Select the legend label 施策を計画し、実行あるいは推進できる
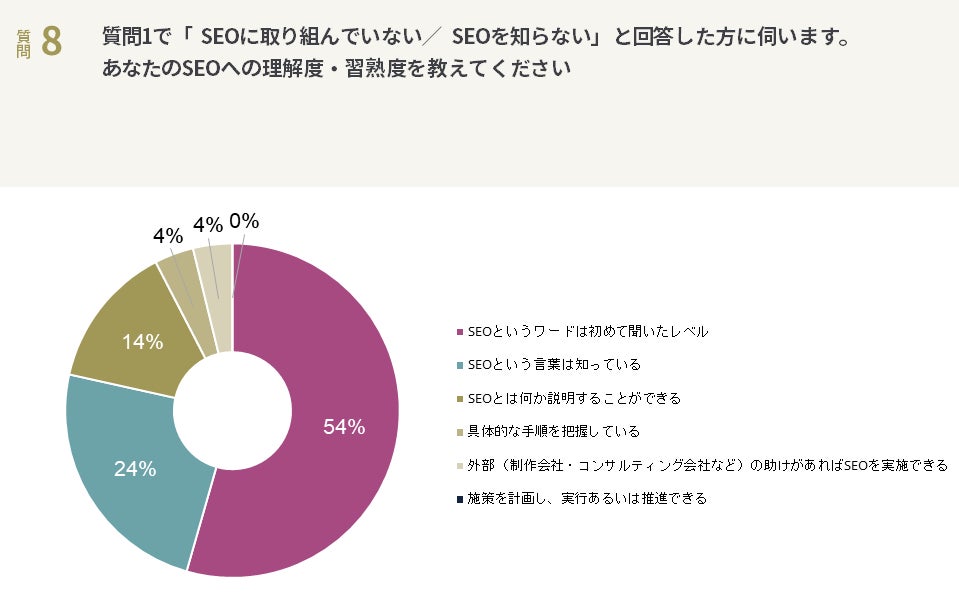Image resolution: width=959 pixels, height=598 pixels. click(587, 498)
